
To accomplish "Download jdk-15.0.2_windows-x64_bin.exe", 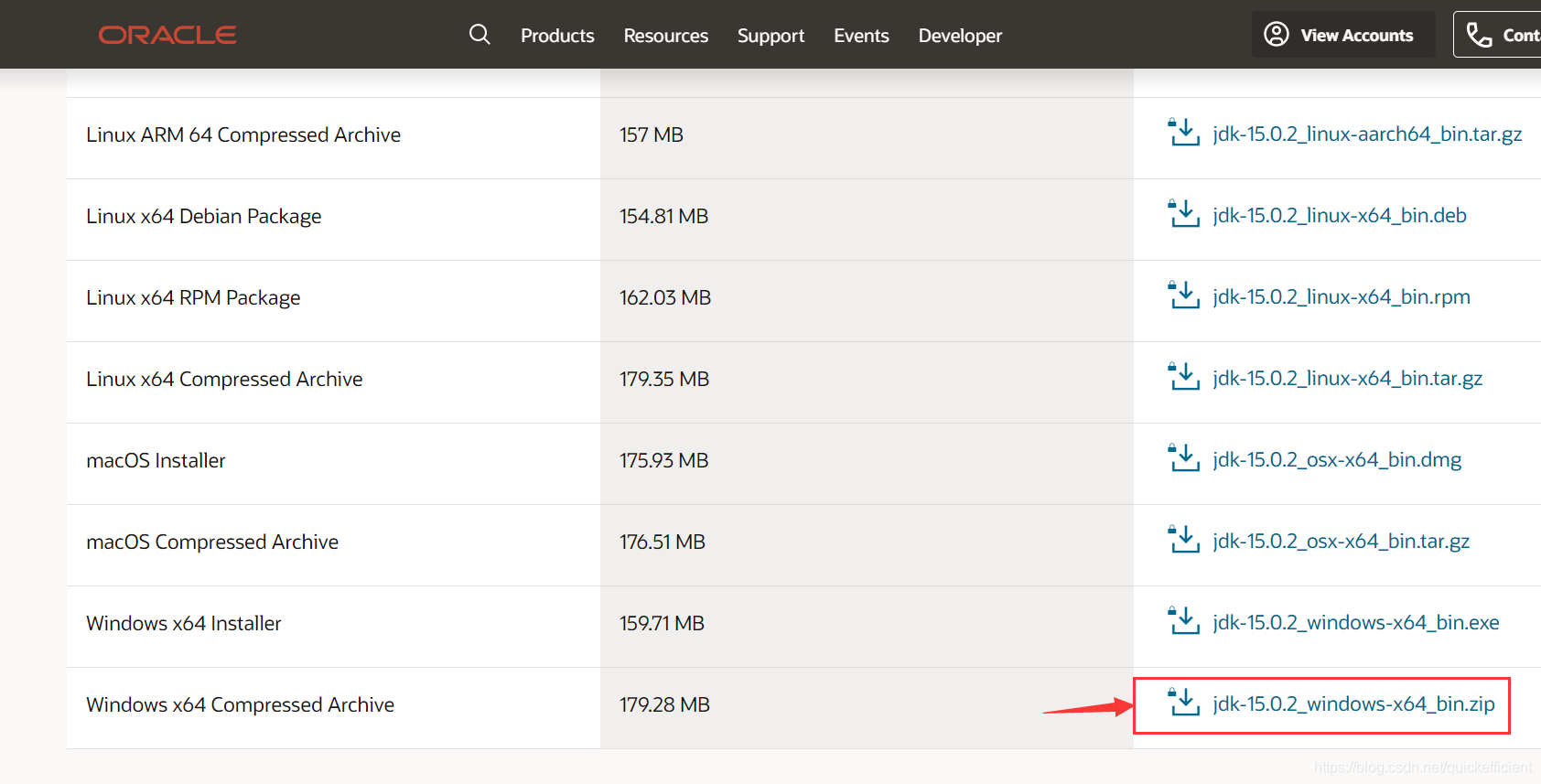I will [1356, 622].
